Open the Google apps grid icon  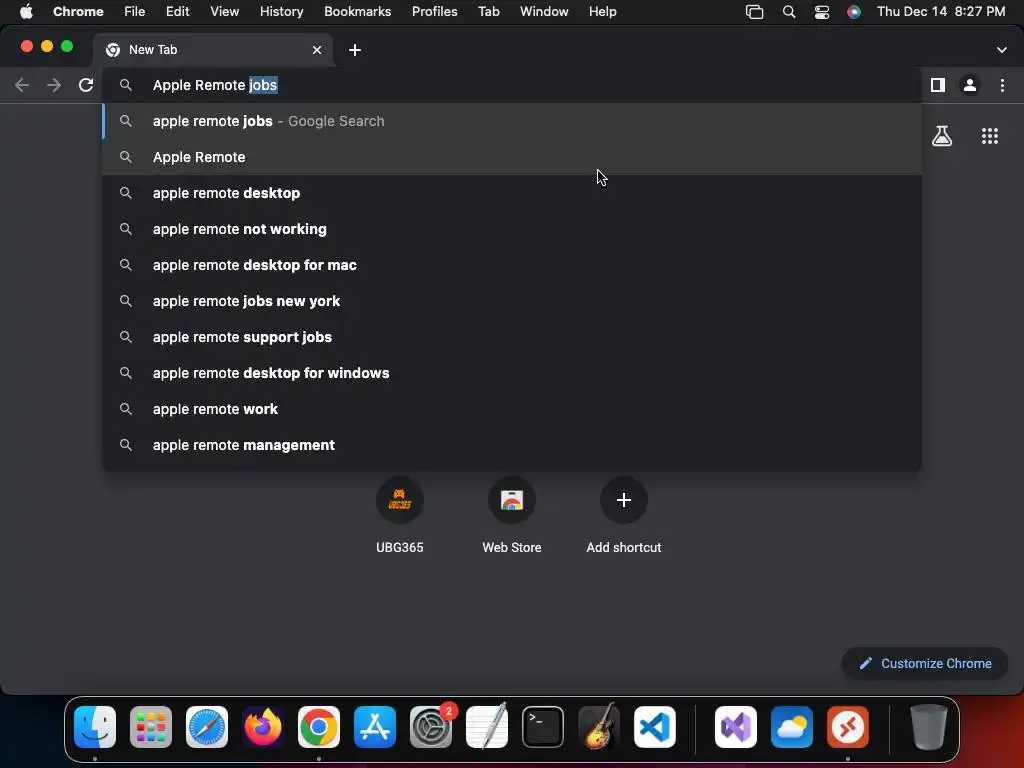[x=989, y=136]
